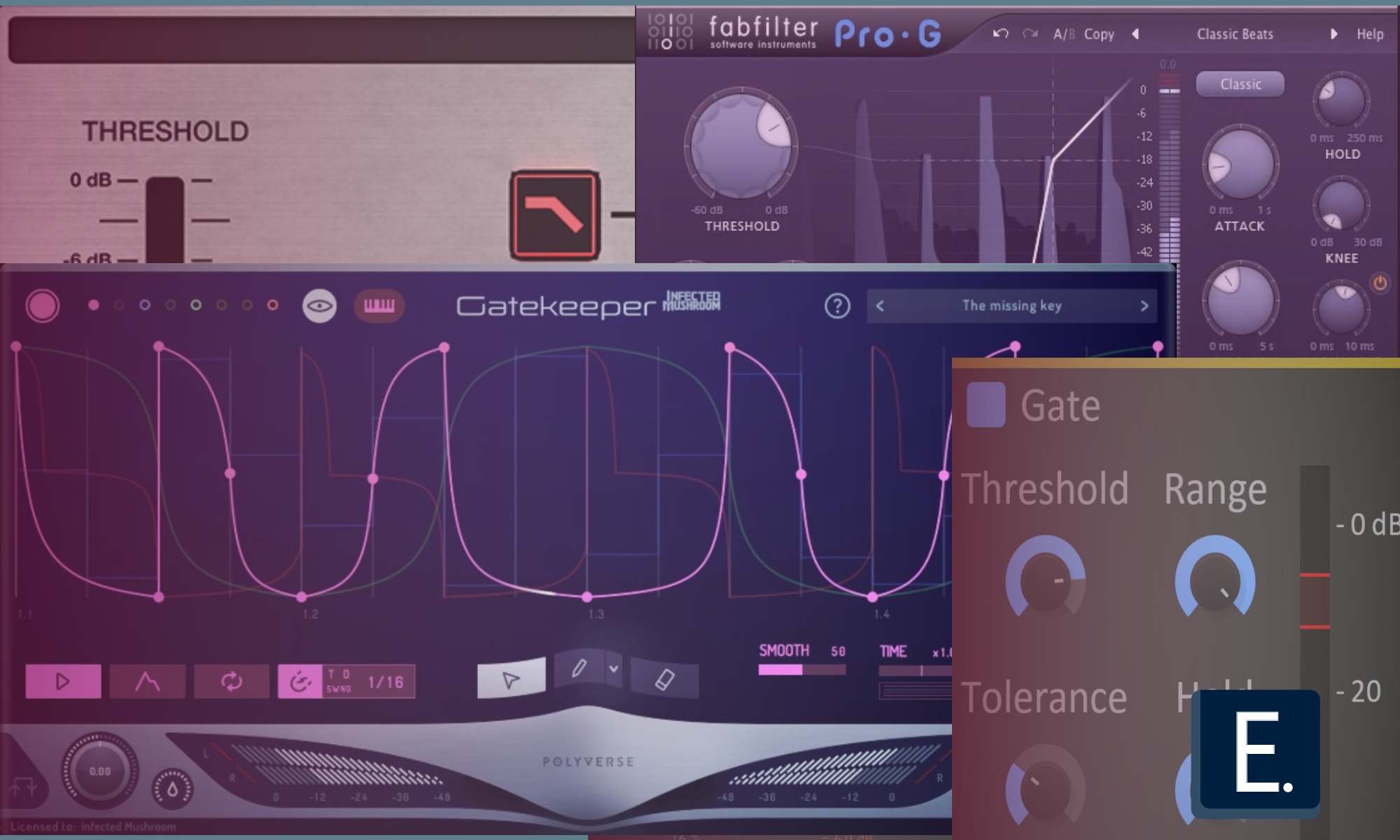1400x840 pixels.
Task: Toggle the Pro-G lookahead power button
Action: (1380, 283)
